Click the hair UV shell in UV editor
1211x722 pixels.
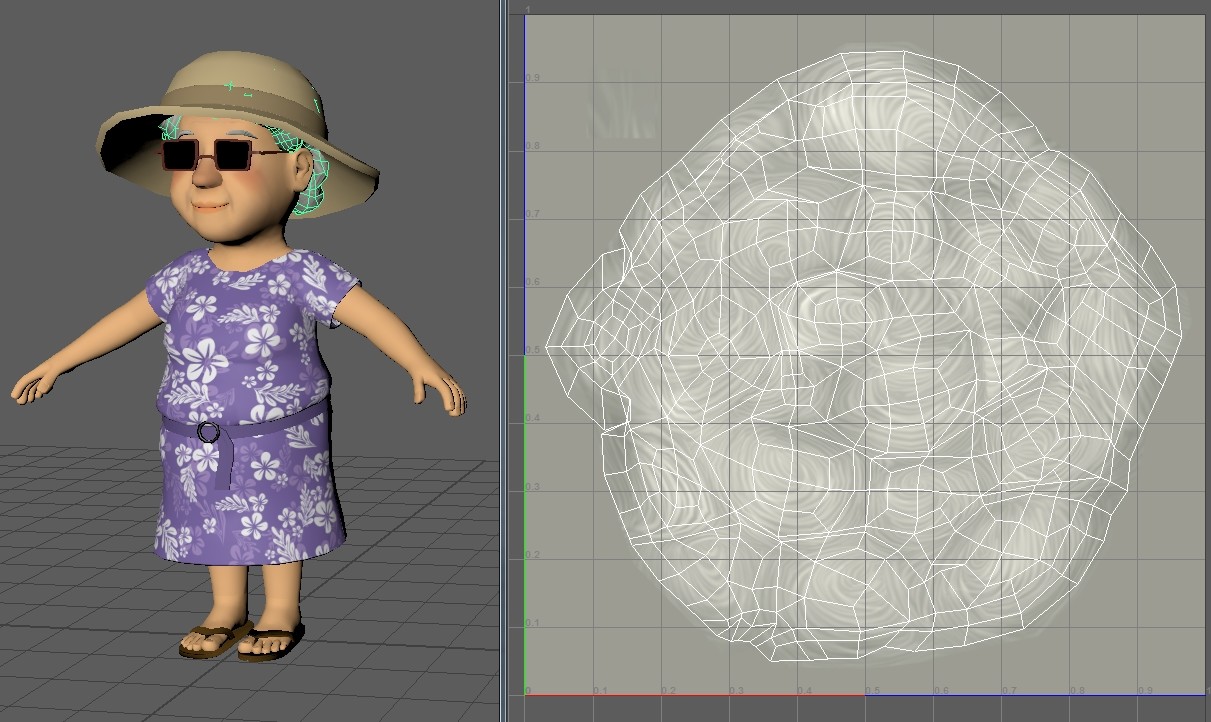863,355
